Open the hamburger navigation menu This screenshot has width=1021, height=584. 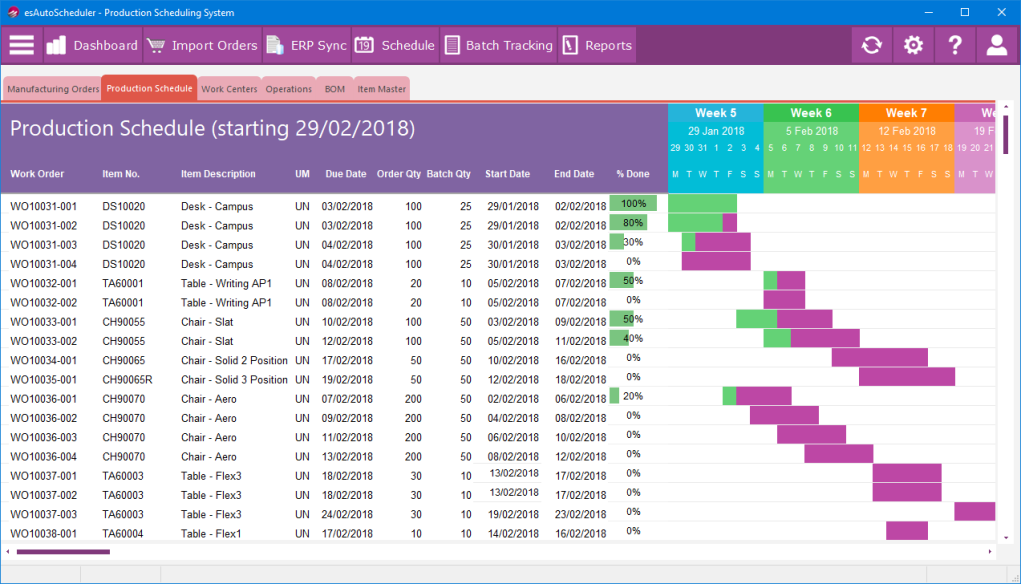[x=21, y=45]
